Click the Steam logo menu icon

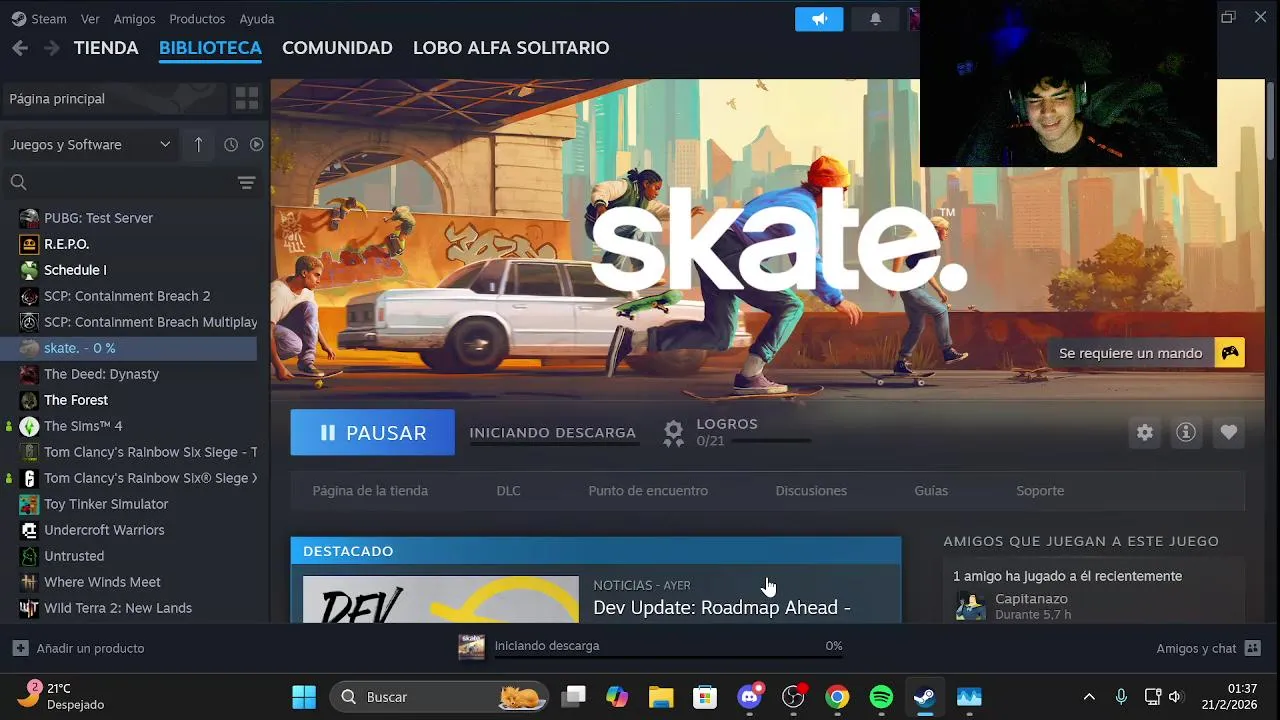pos(18,19)
